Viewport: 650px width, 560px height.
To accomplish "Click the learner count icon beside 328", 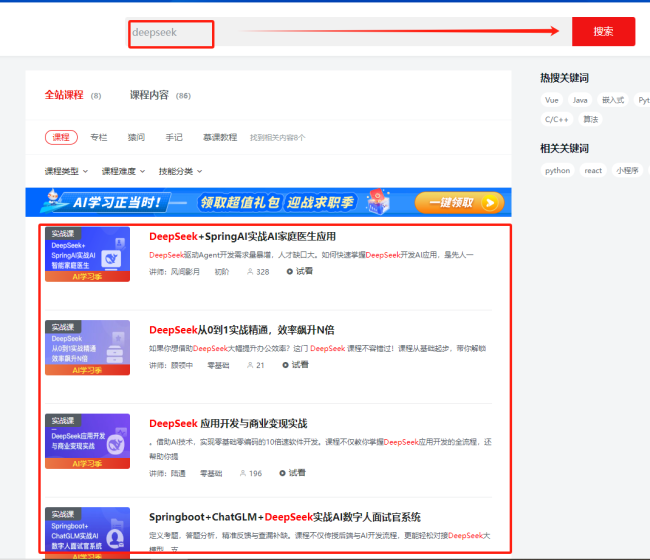I will click(x=250, y=272).
